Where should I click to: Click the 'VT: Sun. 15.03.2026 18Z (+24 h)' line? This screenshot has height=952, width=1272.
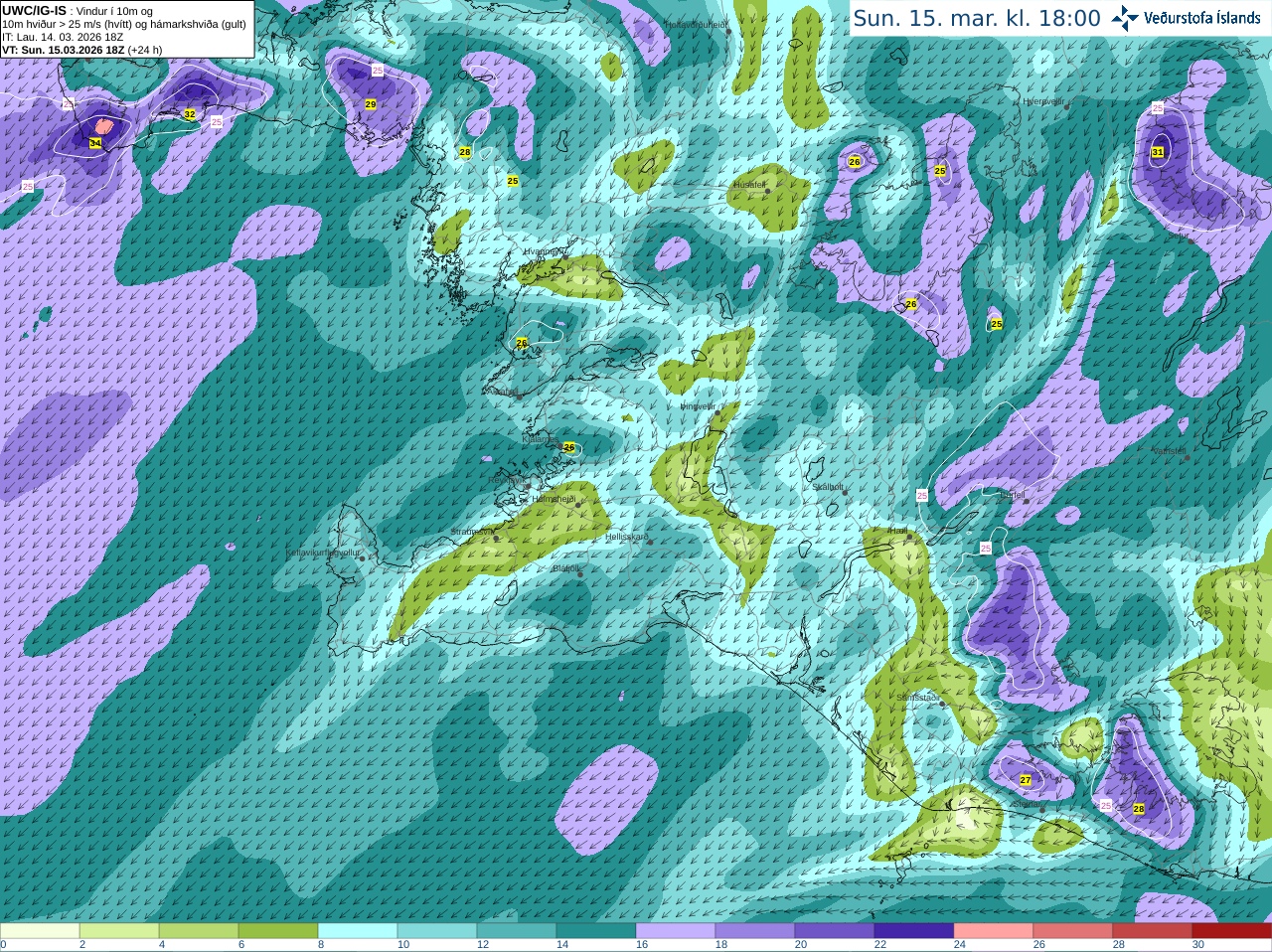[x=82, y=50]
